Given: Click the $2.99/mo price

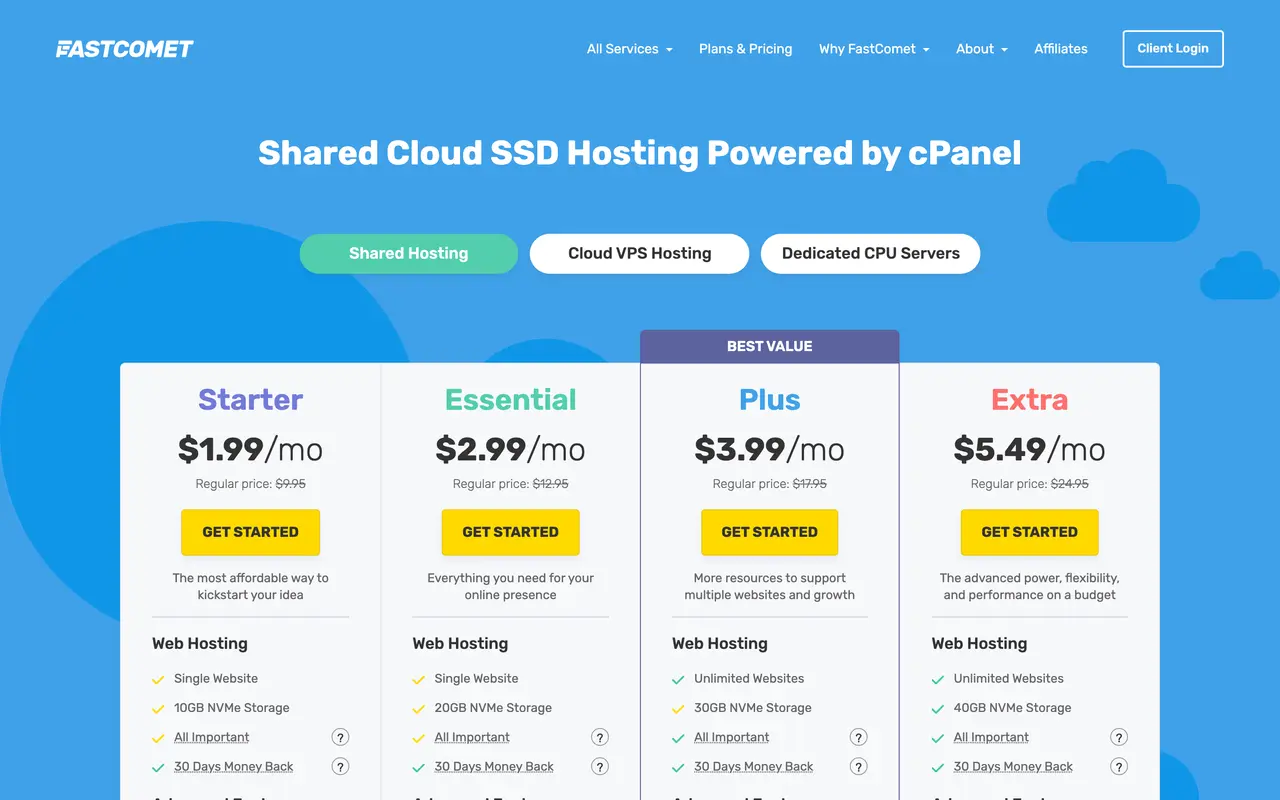Looking at the screenshot, I should tap(510, 449).
